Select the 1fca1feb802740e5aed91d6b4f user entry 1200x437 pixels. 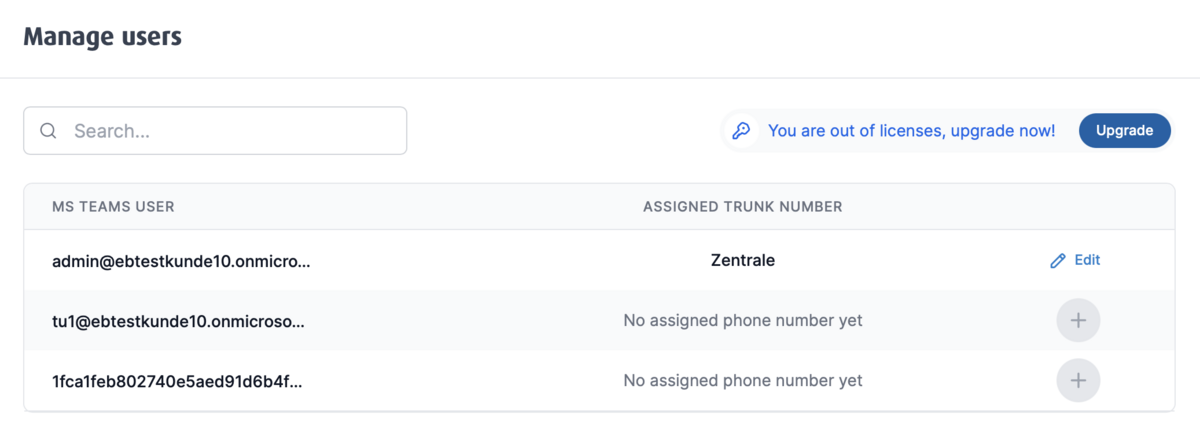click(x=177, y=381)
